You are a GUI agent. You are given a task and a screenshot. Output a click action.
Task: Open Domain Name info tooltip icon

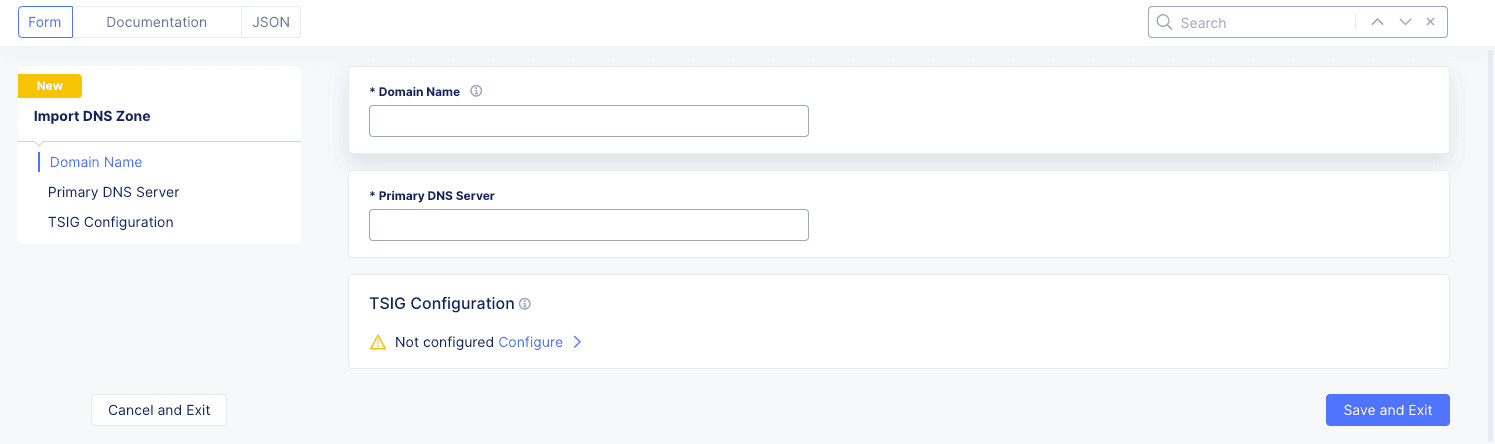(x=476, y=91)
